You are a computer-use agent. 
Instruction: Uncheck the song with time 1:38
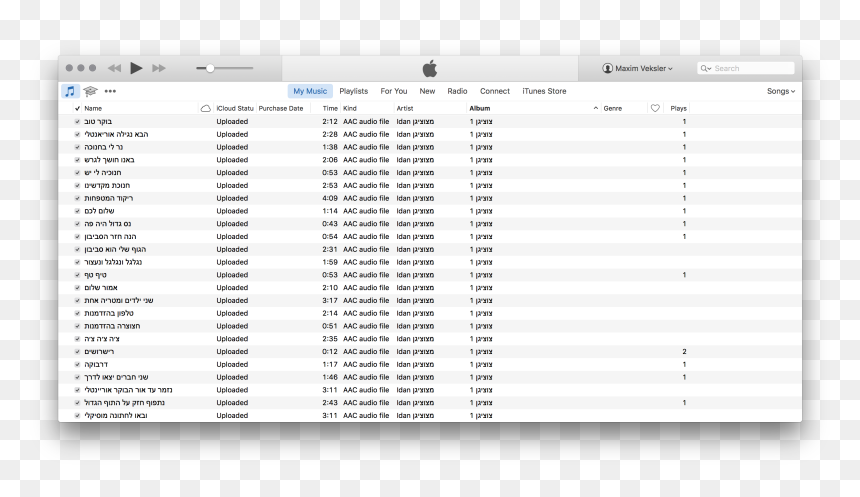coord(77,147)
